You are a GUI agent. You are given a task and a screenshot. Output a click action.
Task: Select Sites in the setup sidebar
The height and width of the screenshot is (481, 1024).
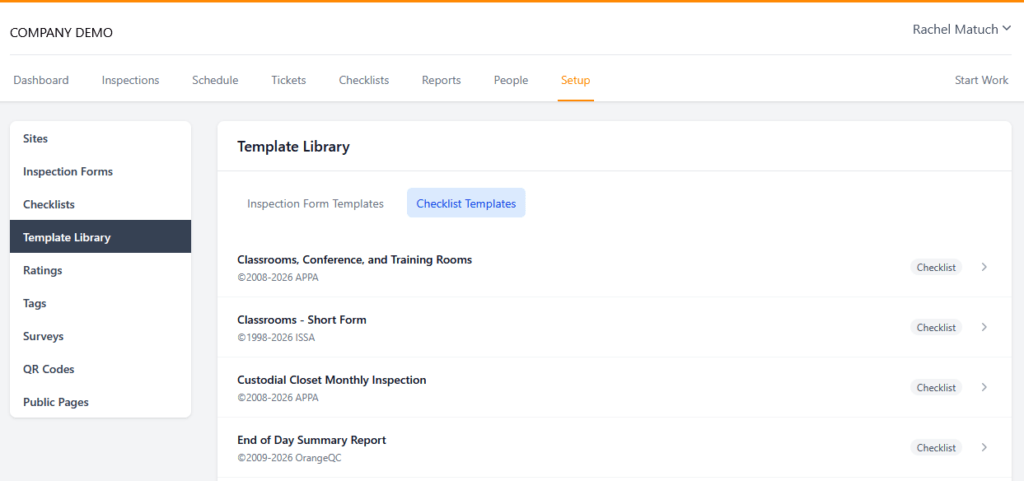(36, 139)
